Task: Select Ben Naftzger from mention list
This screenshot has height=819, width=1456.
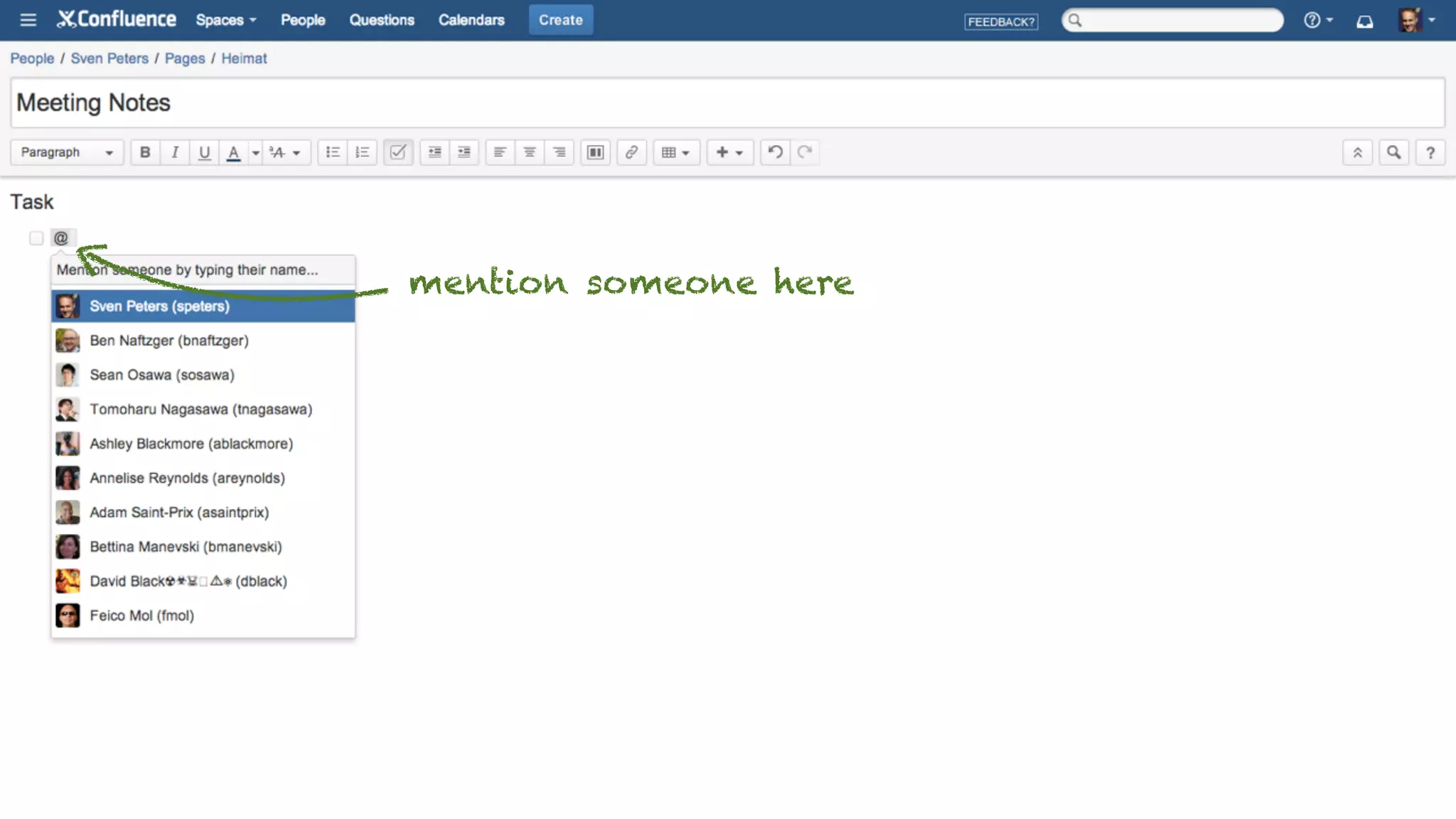Action: [x=168, y=341]
